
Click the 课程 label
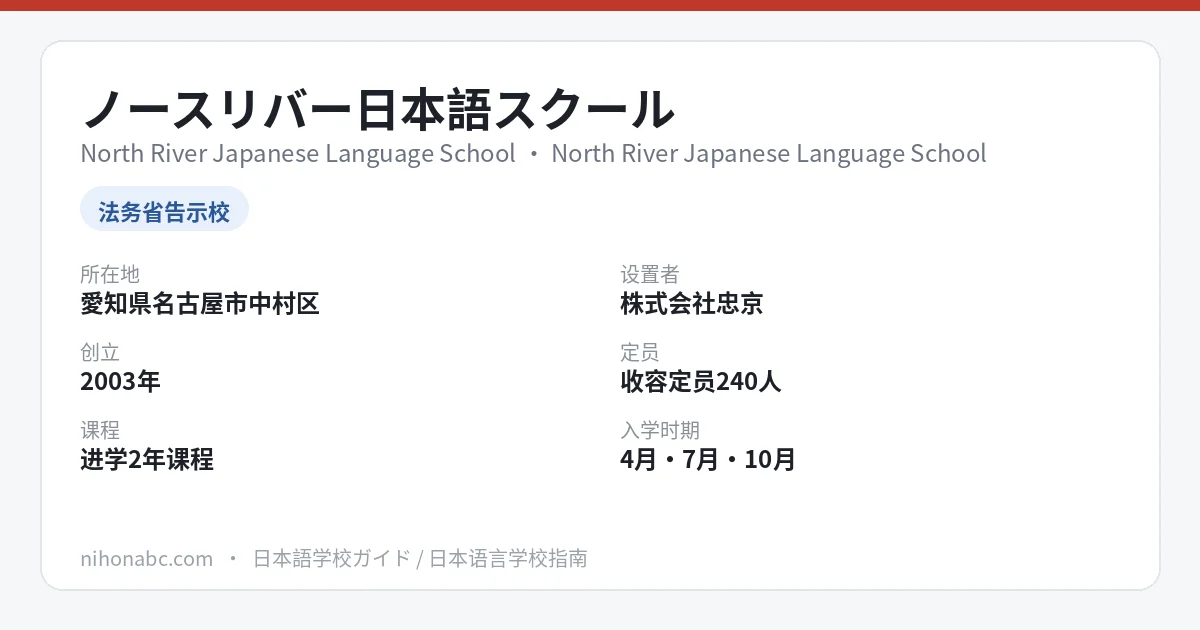tap(100, 430)
